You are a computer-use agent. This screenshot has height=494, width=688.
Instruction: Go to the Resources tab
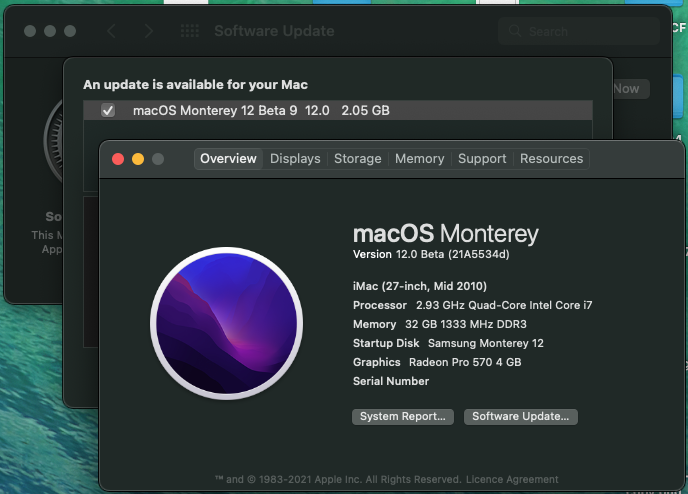552,159
